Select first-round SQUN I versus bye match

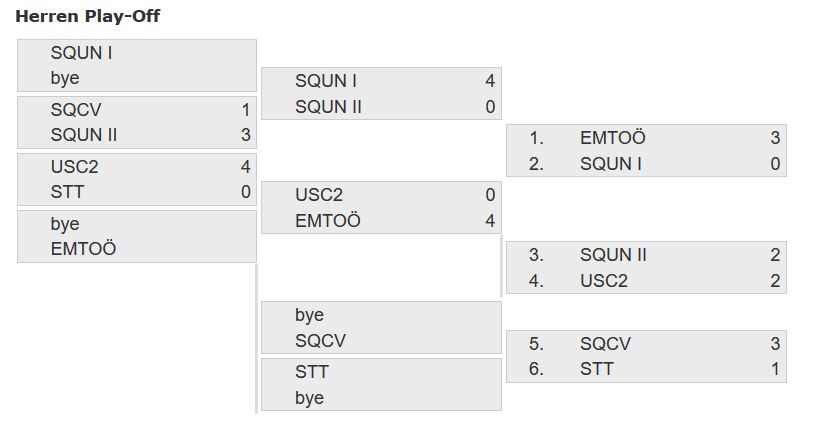click(137, 66)
